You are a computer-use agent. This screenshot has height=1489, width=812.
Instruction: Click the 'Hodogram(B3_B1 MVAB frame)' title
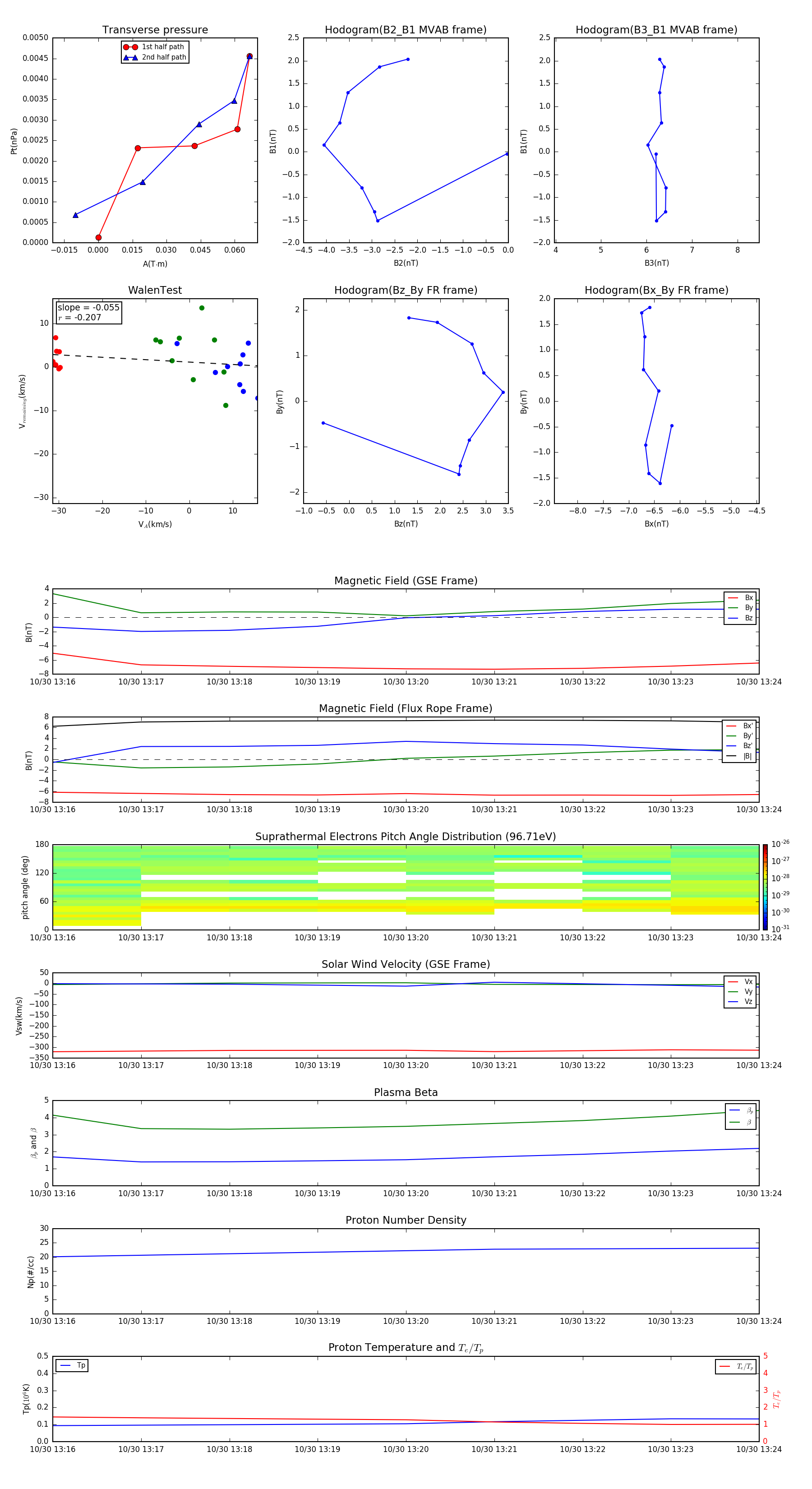click(x=656, y=30)
